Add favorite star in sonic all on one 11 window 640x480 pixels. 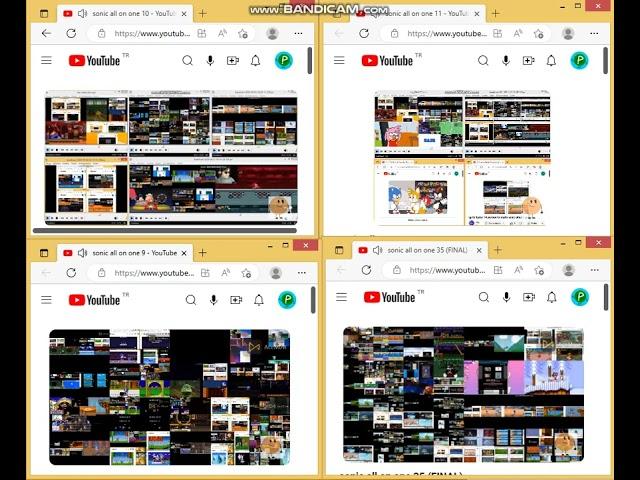[538, 33]
